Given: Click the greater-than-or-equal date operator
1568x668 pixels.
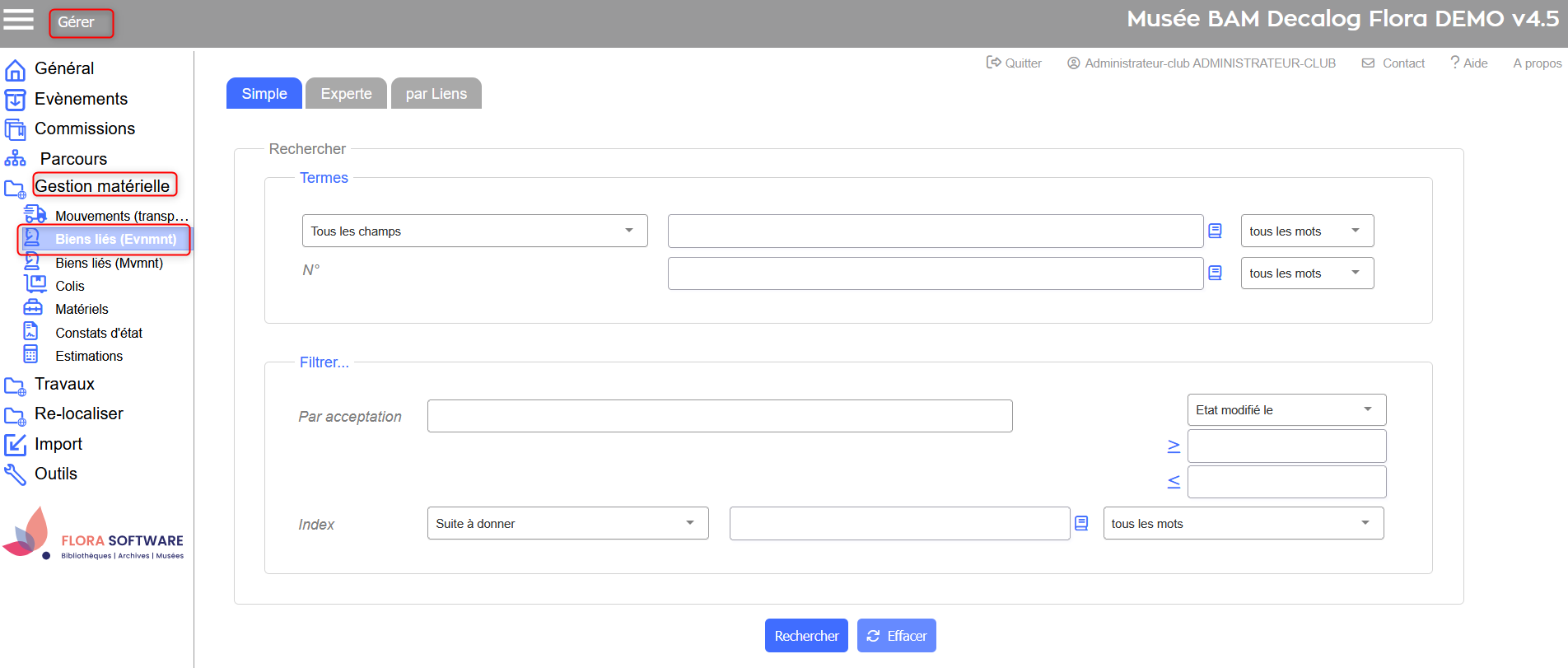Looking at the screenshot, I should click(x=1174, y=446).
